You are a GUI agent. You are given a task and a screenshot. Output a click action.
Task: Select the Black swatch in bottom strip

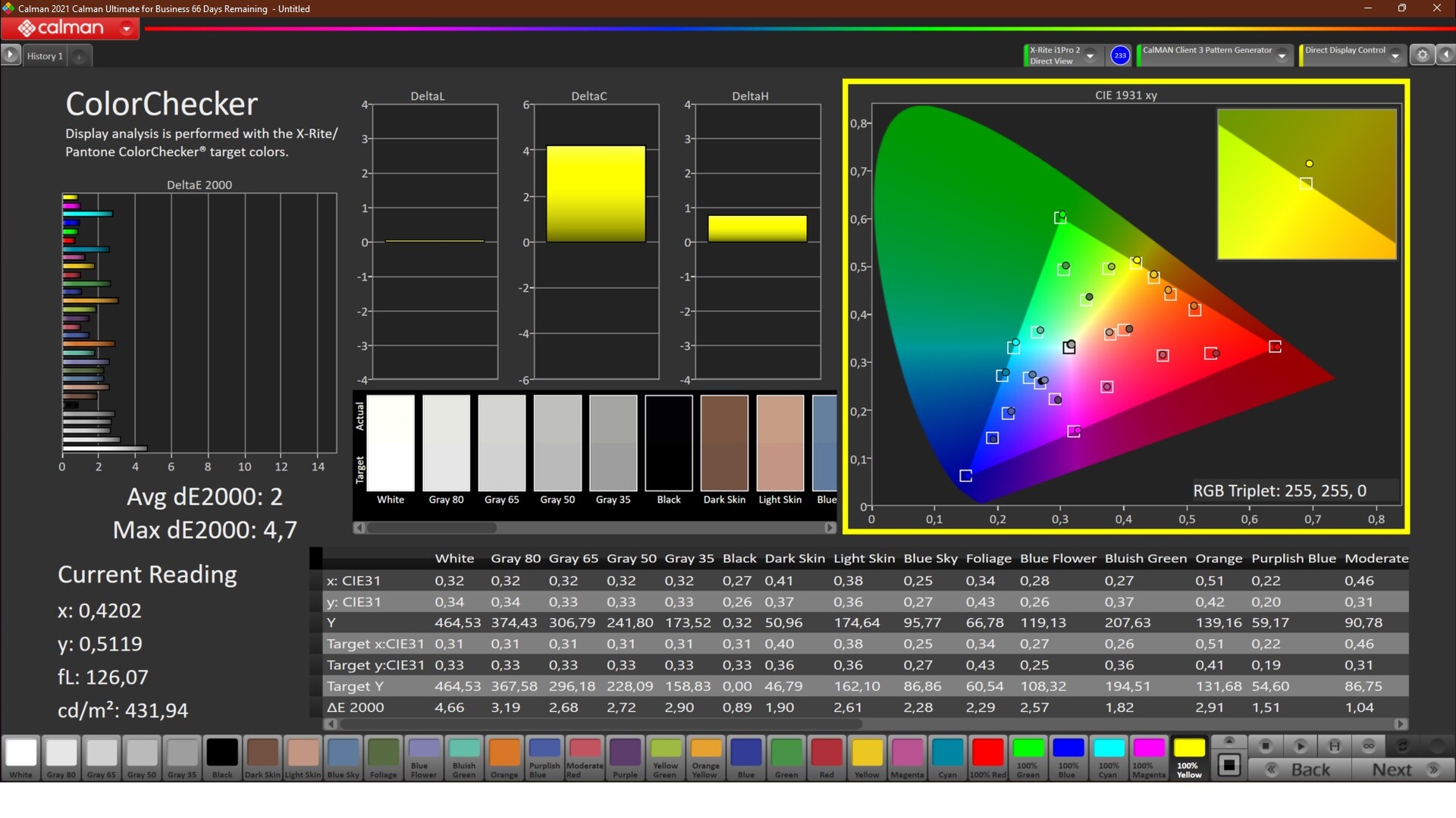pos(222,757)
